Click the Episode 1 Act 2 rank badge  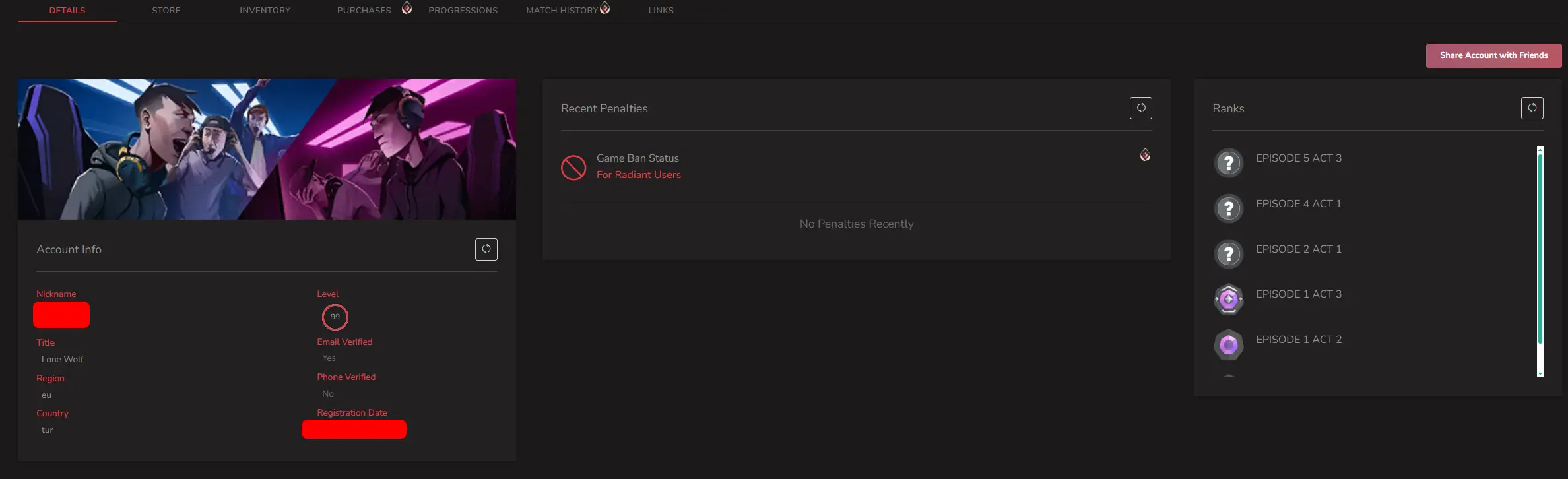[x=1228, y=344]
